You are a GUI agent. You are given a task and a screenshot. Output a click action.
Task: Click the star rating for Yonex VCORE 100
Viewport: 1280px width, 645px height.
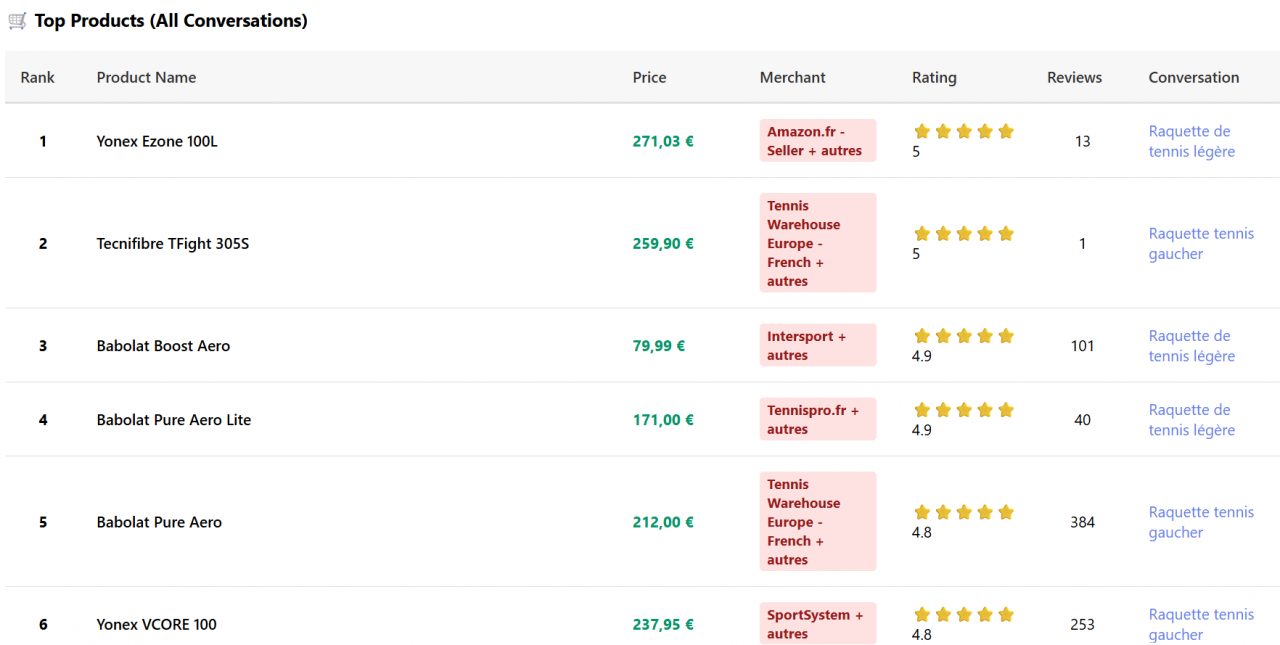pyautogui.click(x=964, y=614)
